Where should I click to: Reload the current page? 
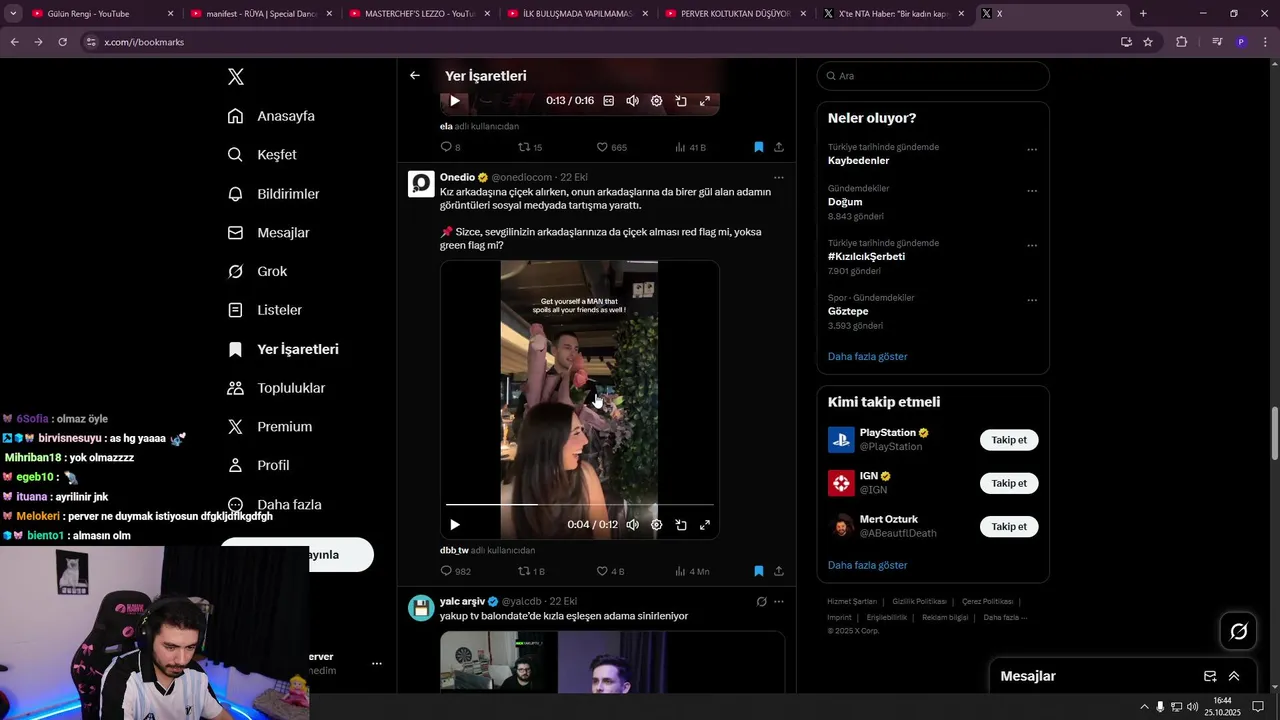tap(62, 42)
